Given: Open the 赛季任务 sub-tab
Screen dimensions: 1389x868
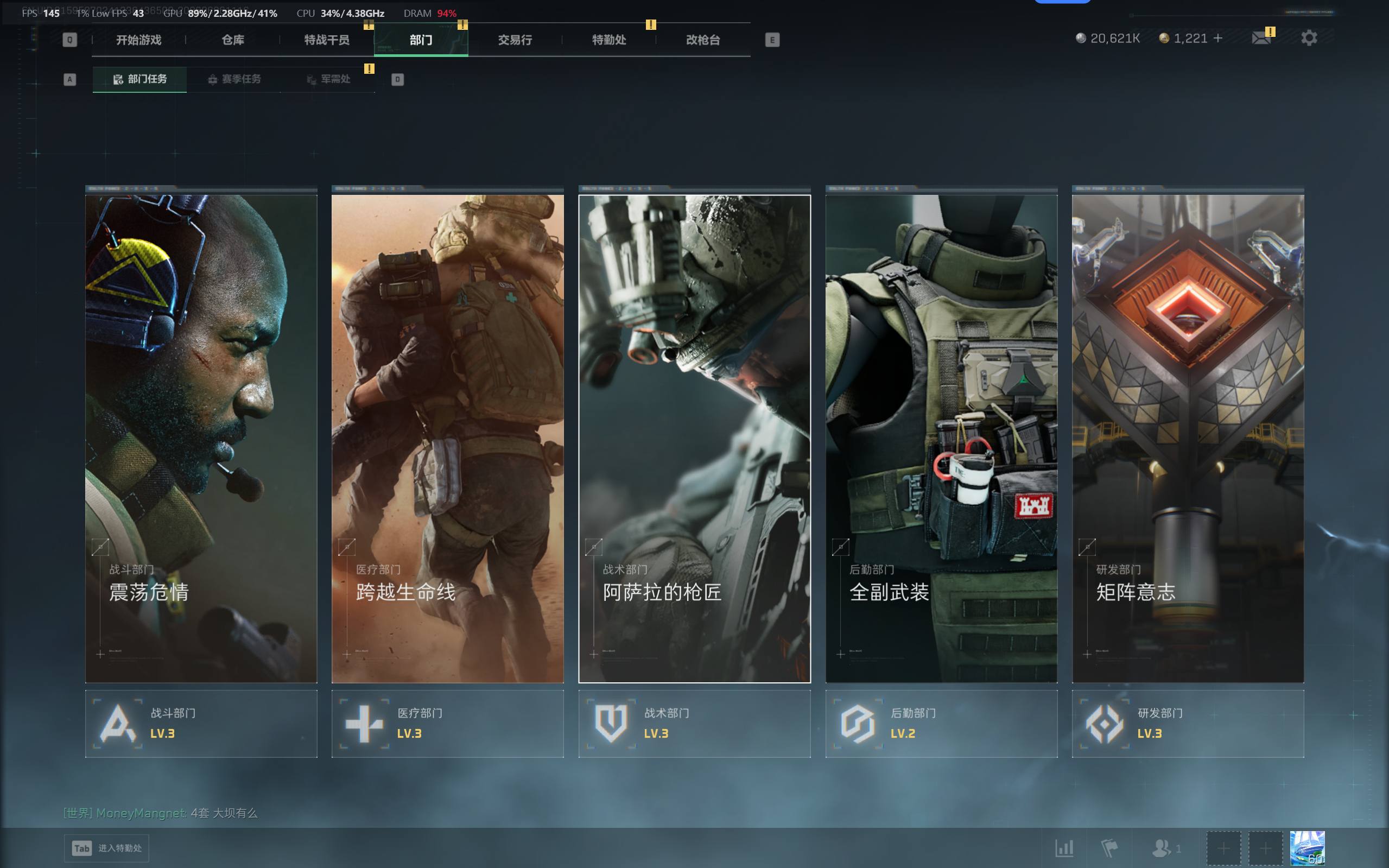Looking at the screenshot, I should pos(233,79).
